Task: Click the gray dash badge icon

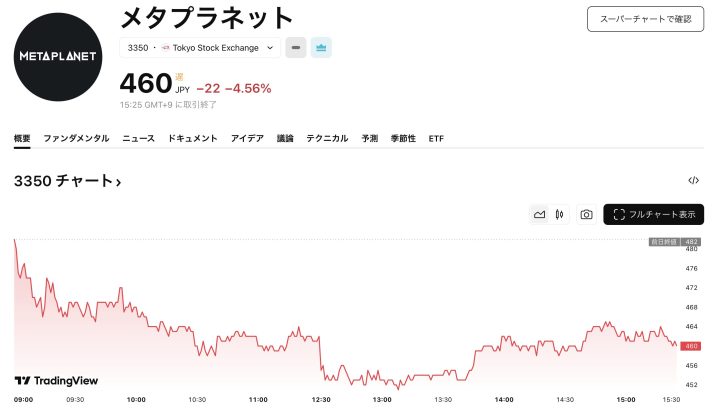Action: coord(296,48)
